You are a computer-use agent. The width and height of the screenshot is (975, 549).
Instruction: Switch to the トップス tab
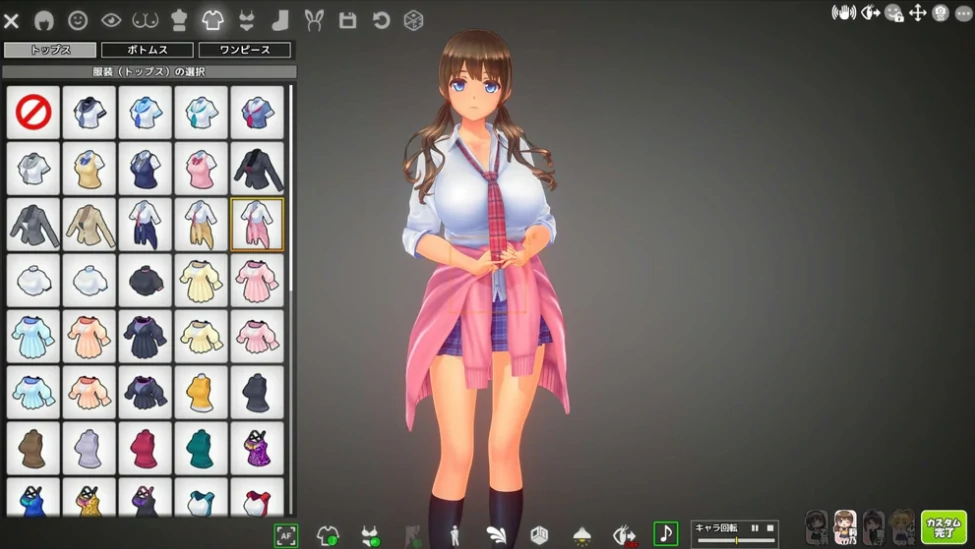tap(50, 50)
